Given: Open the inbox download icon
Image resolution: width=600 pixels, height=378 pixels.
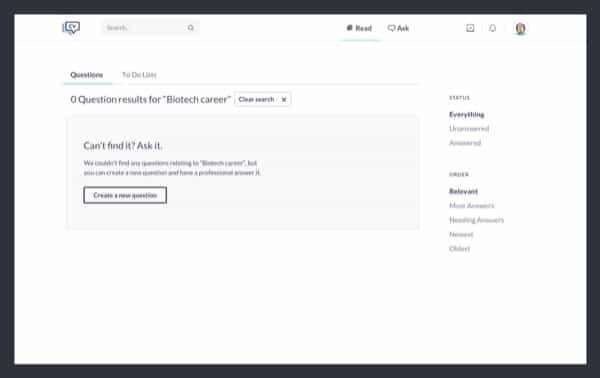Looking at the screenshot, I should click(x=470, y=28).
